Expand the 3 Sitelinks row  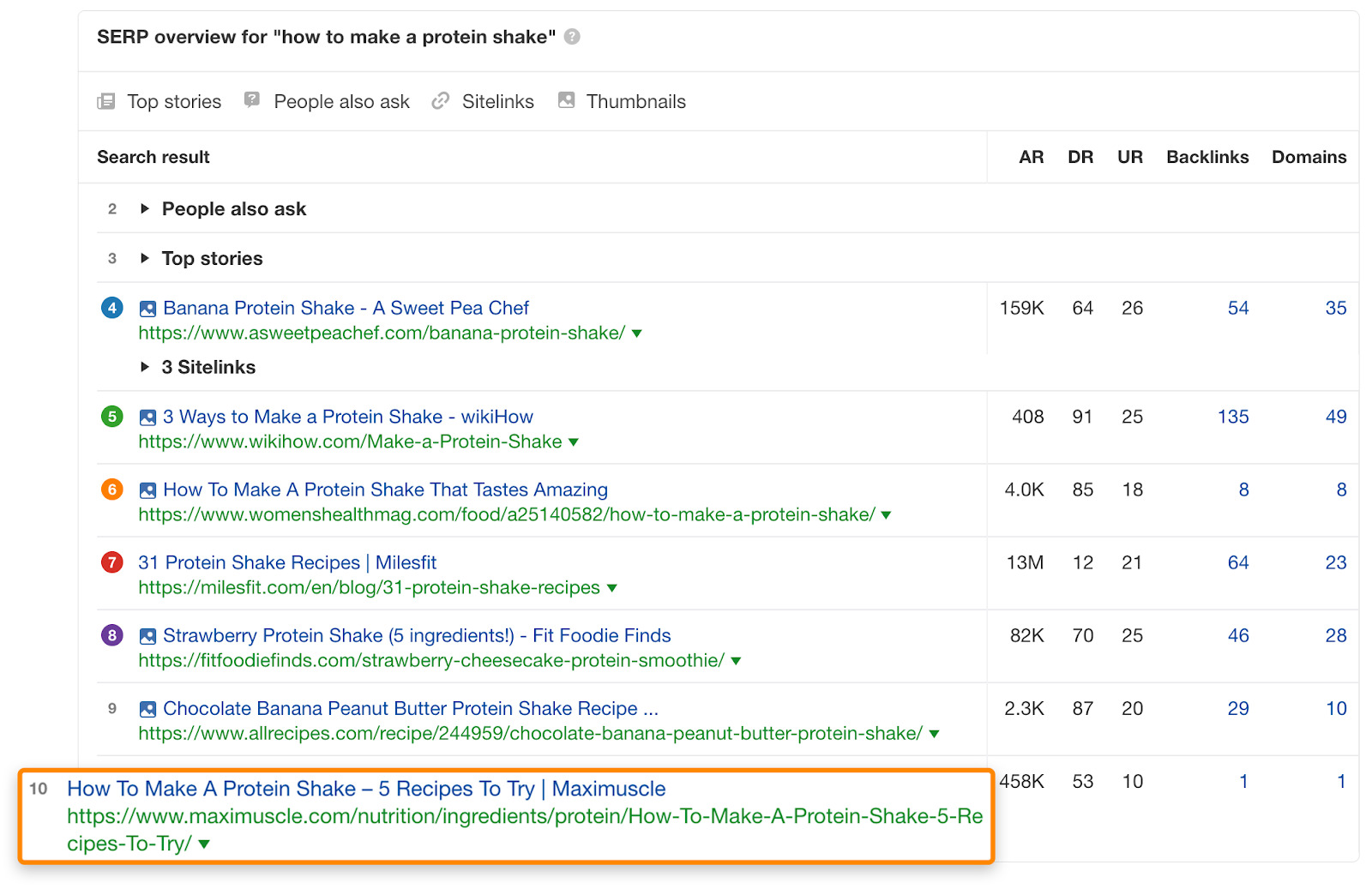(x=145, y=367)
